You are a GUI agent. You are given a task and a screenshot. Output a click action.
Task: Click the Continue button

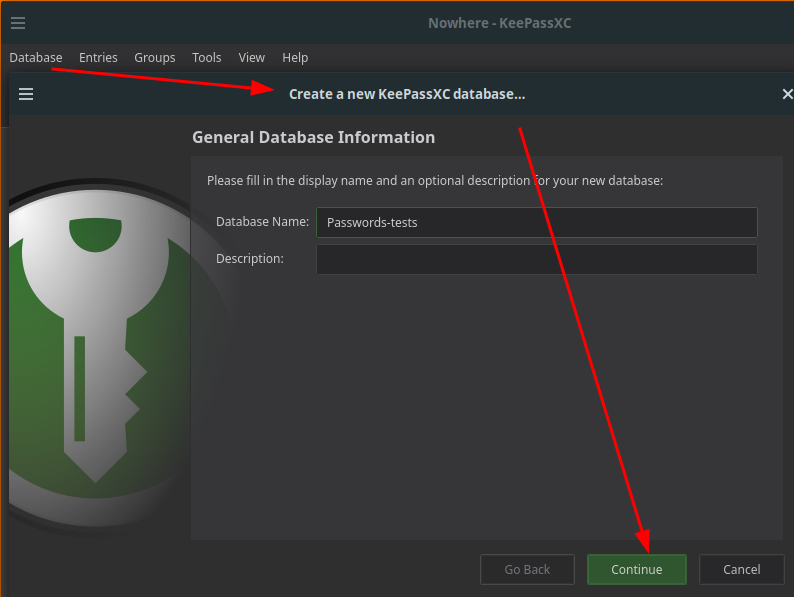click(637, 570)
